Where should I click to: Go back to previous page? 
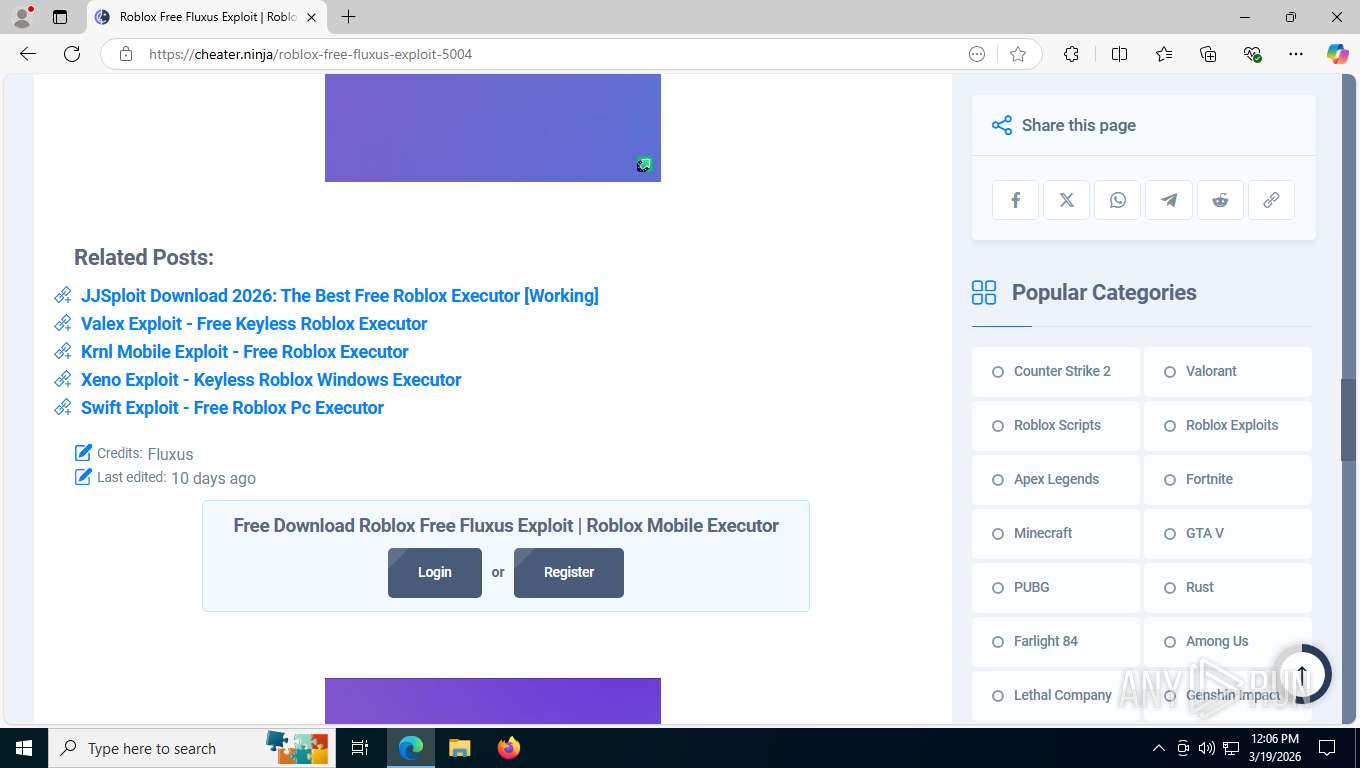tap(28, 54)
